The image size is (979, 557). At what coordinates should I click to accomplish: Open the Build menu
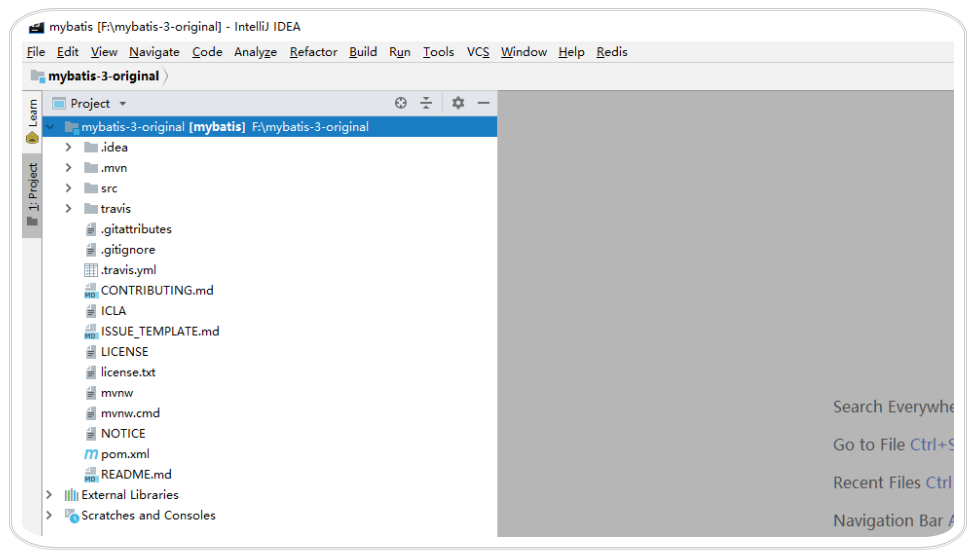click(x=363, y=52)
